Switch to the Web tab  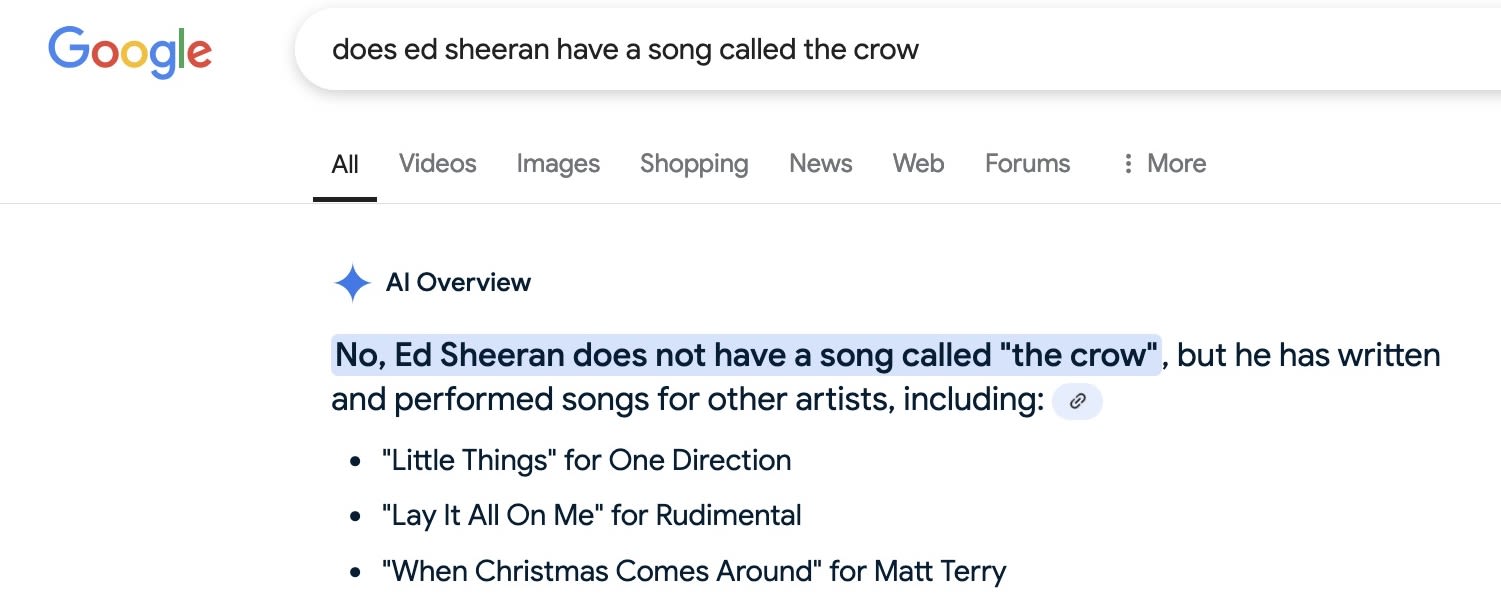point(919,164)
